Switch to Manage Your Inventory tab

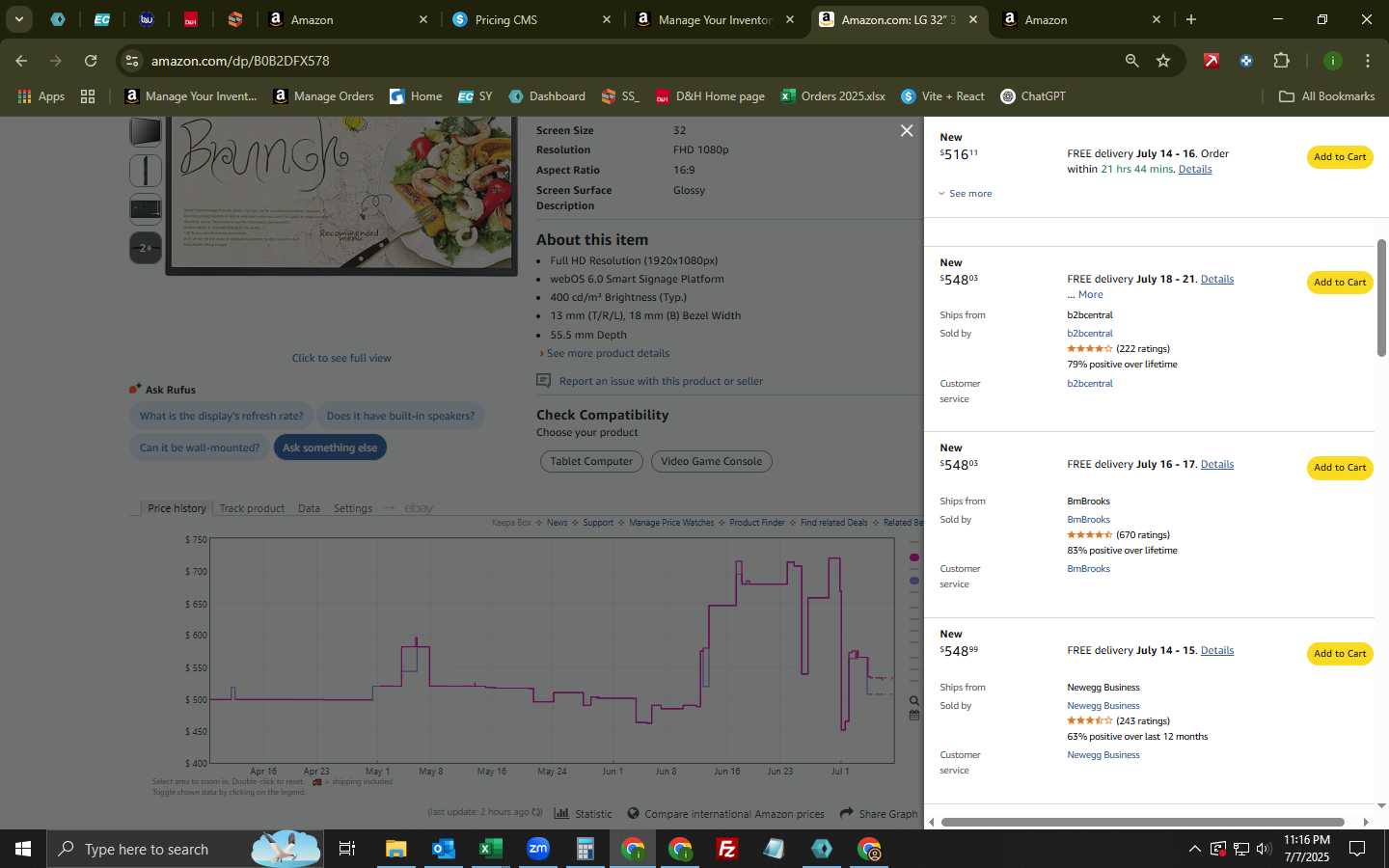(714, 19)
